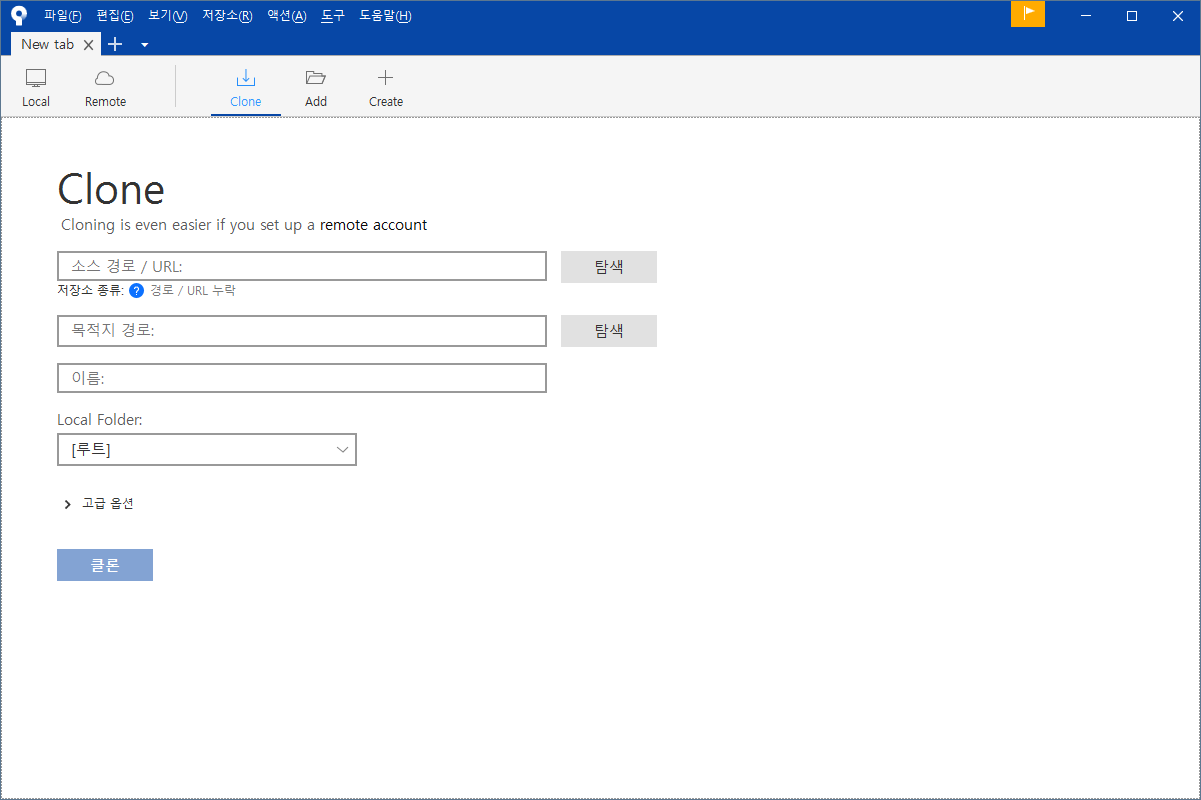This screenshot has height=800, width=1201.
Task: Focus the 이름 input field
Action: [302, 378]
